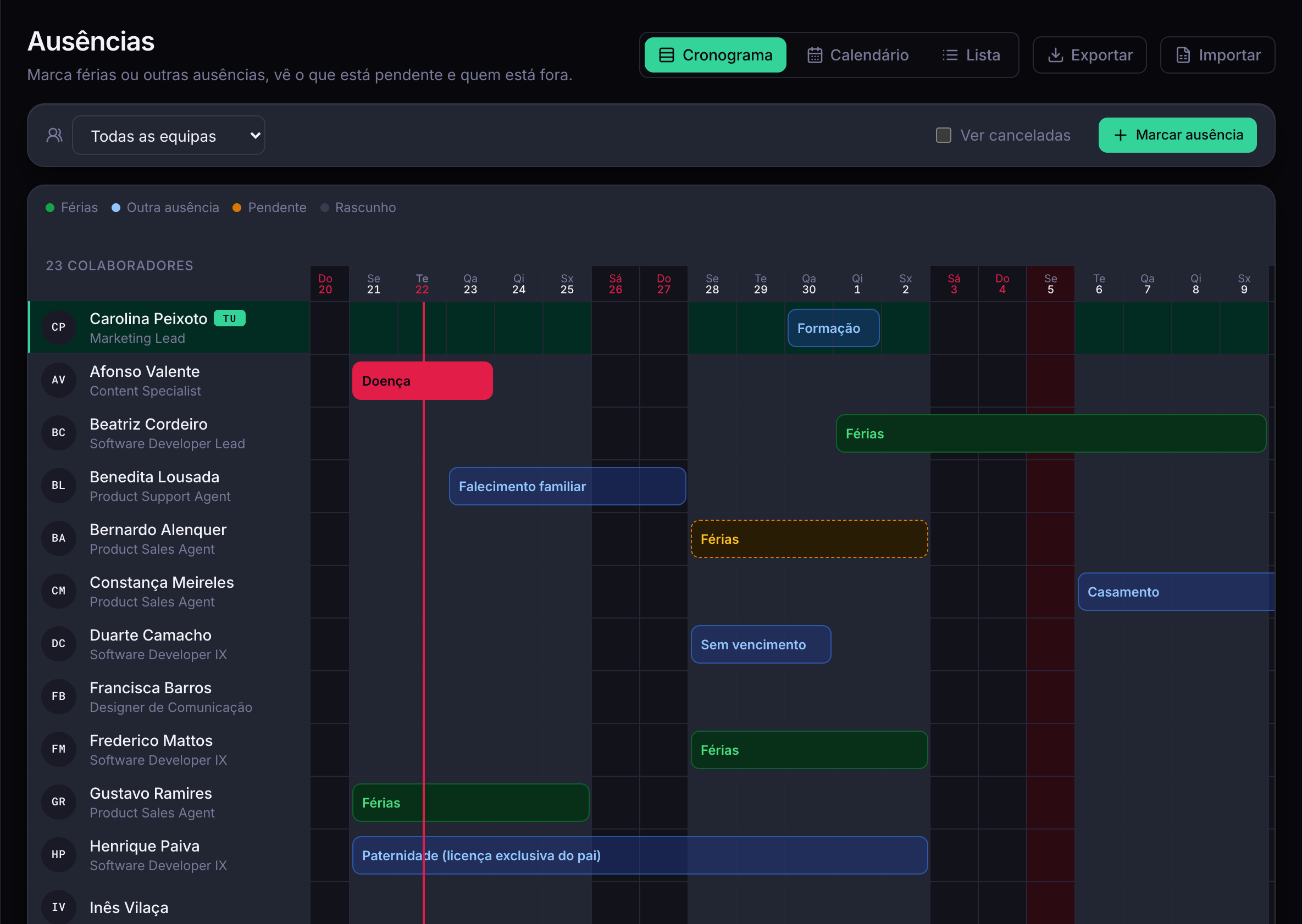The height and width of the screenshot is (924, 1302).
Task: Click the Calendário calendar icon
Action: coord(815,55)
